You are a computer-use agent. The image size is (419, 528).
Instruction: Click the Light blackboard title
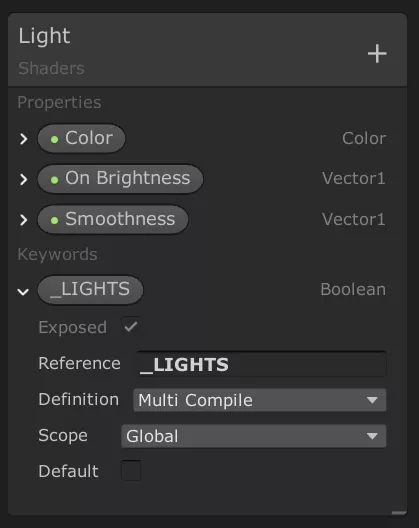[44, 36]
